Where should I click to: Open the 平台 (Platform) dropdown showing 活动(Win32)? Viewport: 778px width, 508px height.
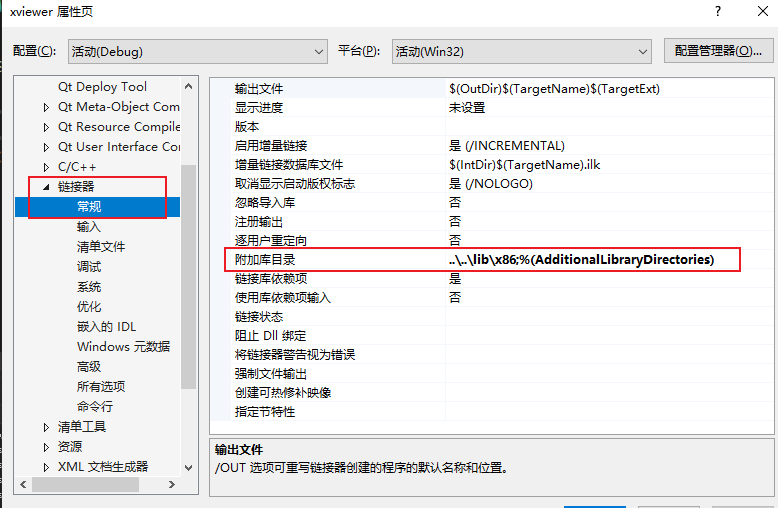521,52
